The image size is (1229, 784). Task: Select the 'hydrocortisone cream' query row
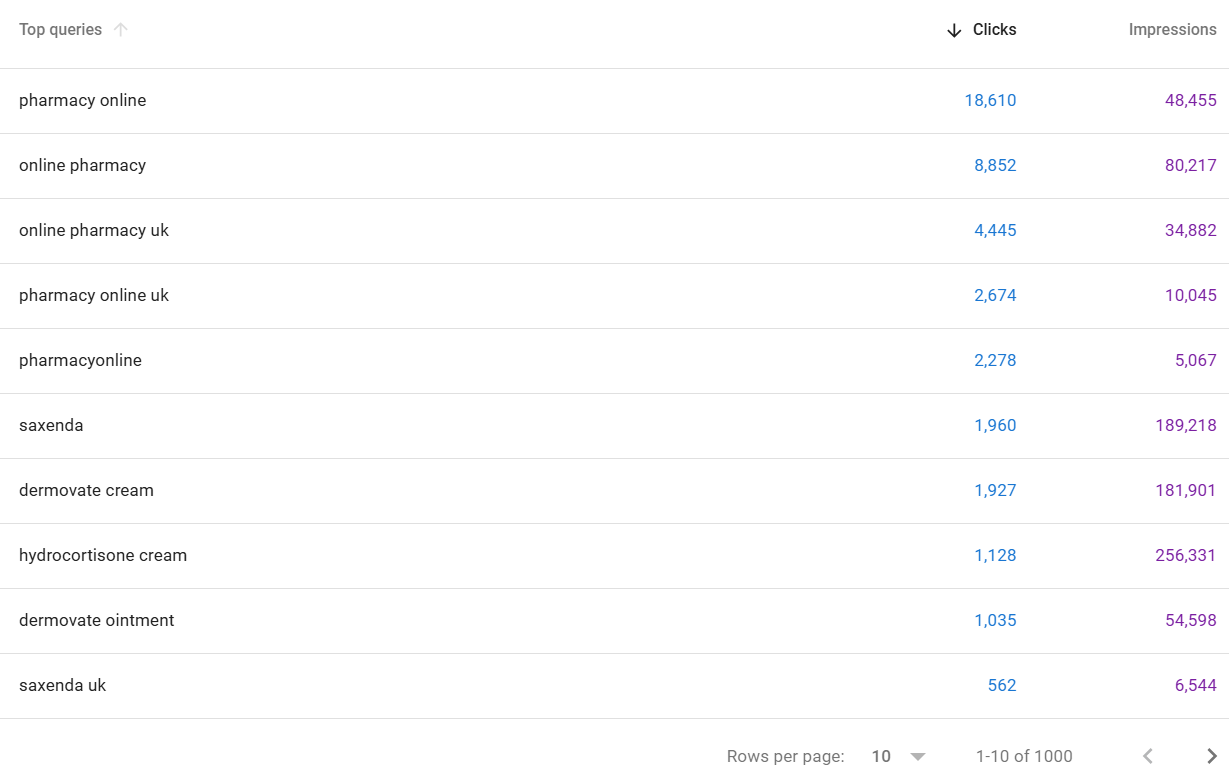103,555
